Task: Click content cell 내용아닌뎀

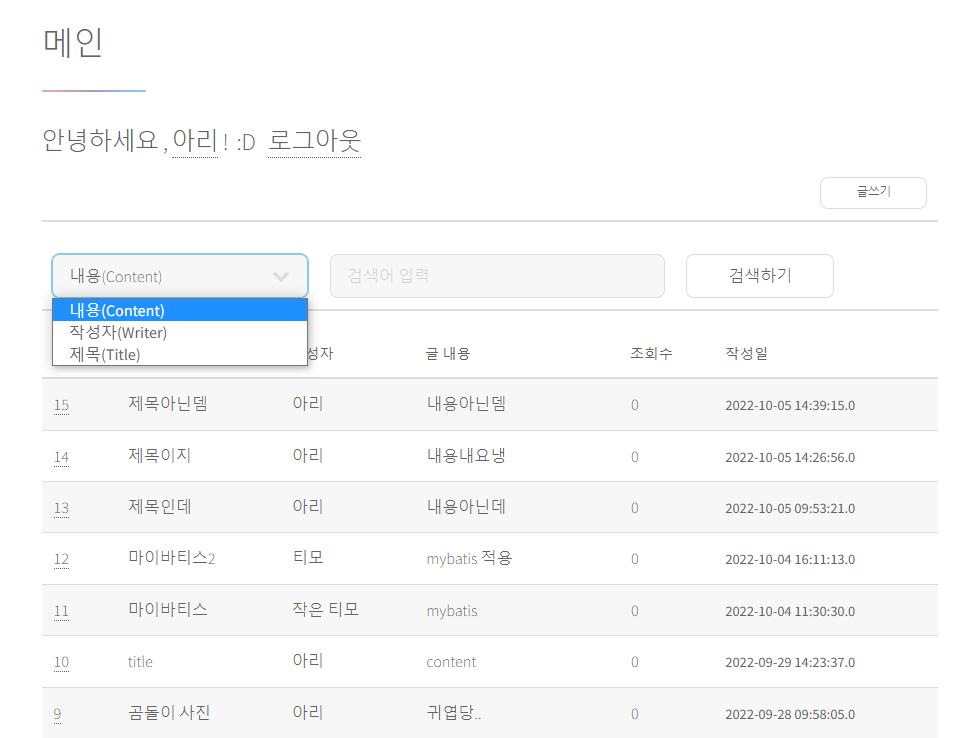Action: tap(466, 404)
